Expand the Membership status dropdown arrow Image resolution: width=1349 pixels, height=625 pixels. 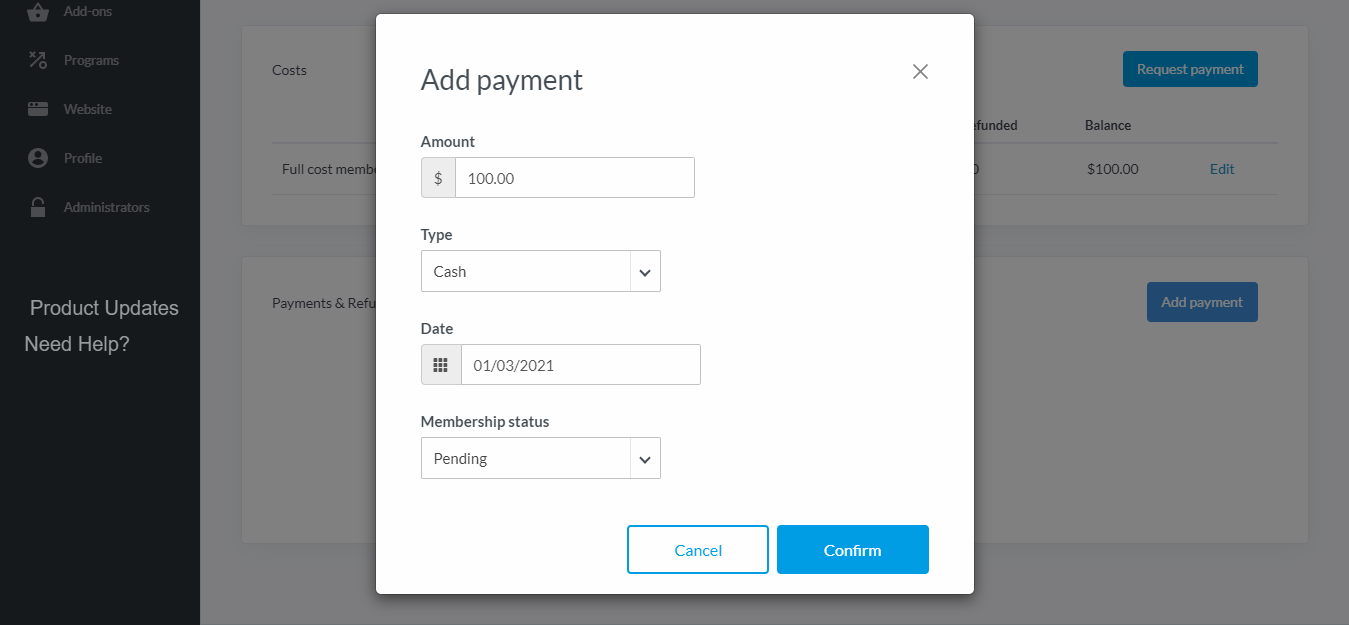(645, 459)
